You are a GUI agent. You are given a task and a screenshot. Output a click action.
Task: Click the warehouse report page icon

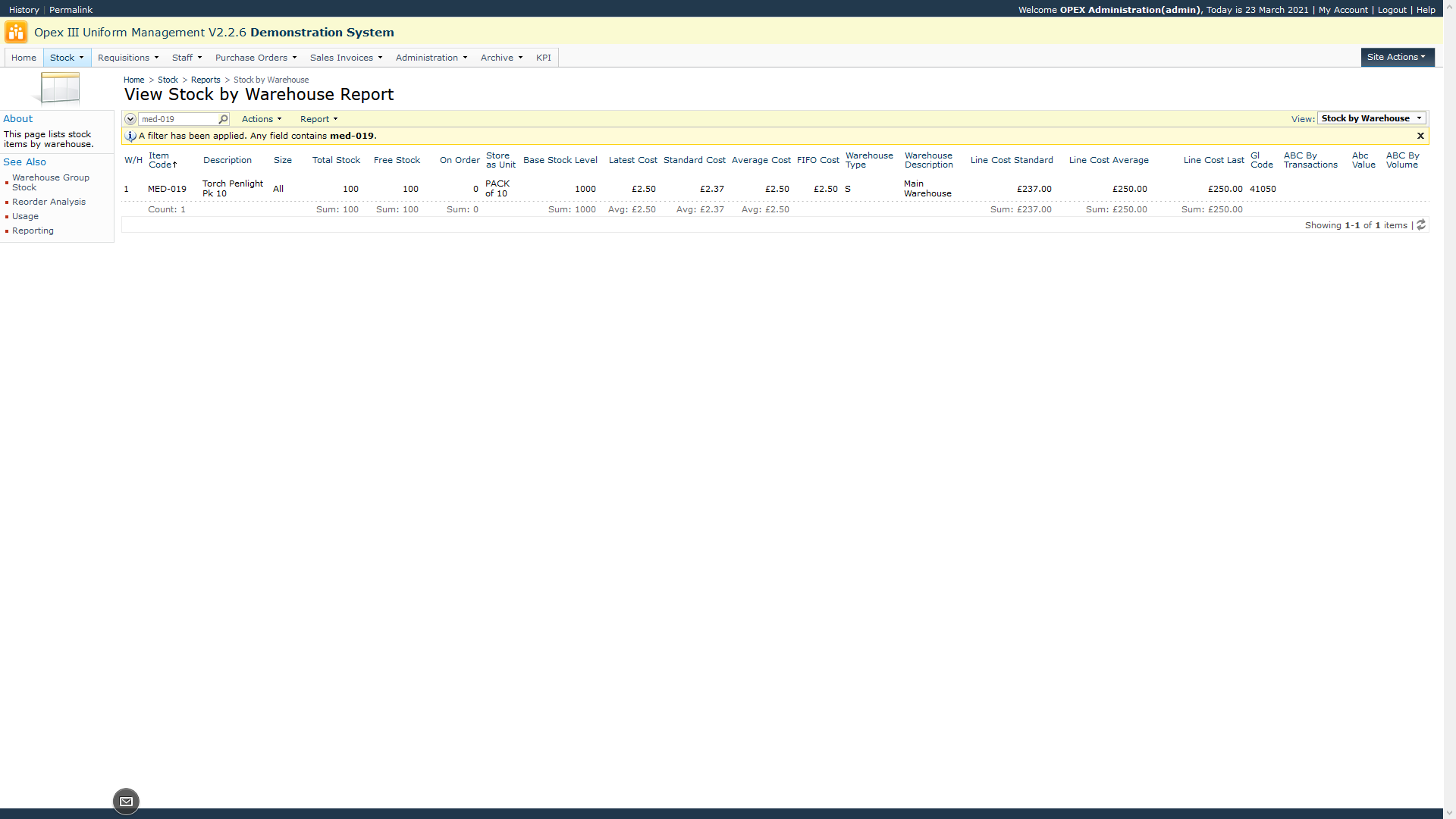[59, 88]
